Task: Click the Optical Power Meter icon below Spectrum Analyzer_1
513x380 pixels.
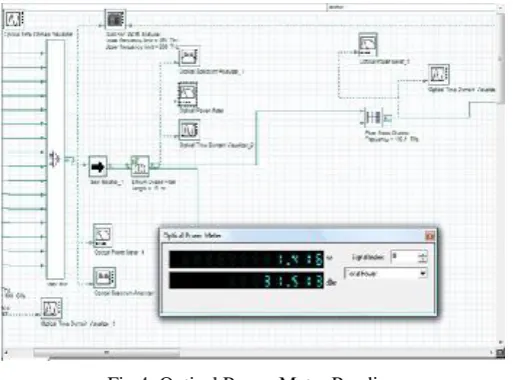Action: [x=188, y=94]
